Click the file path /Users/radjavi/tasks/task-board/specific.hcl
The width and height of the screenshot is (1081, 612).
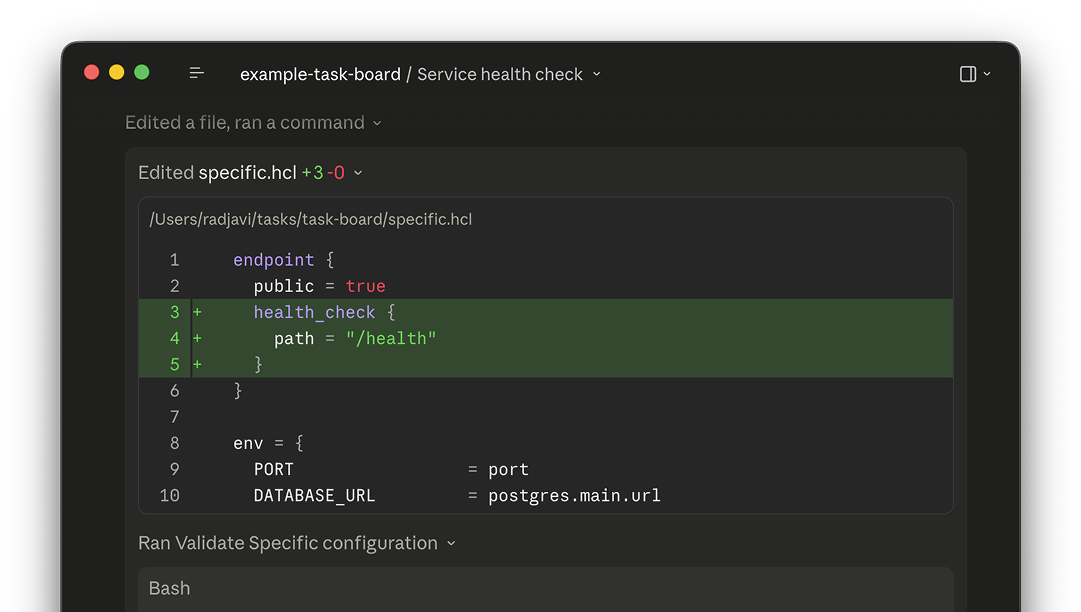(311, 219)
